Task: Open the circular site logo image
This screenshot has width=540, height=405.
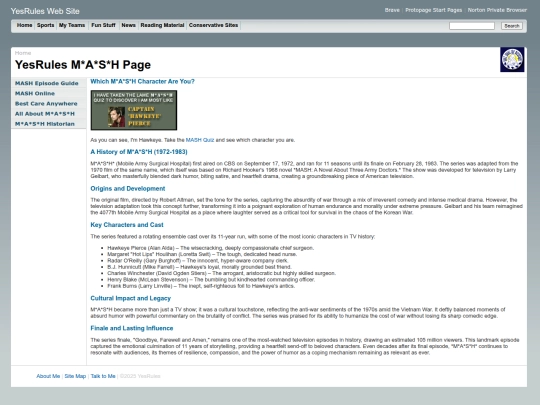Action: click(512, 60)
